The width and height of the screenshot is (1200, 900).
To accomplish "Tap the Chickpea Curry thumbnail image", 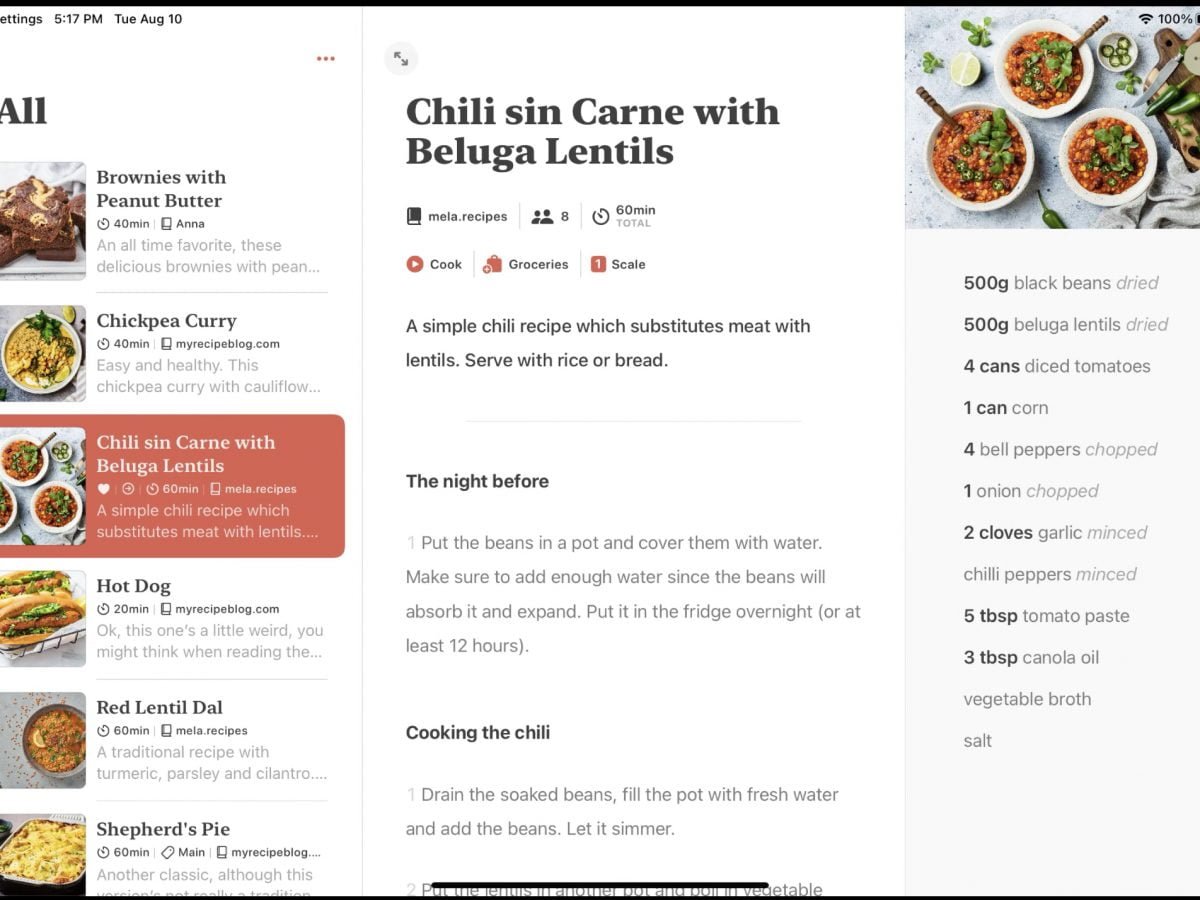I will [x=42, y=353].
